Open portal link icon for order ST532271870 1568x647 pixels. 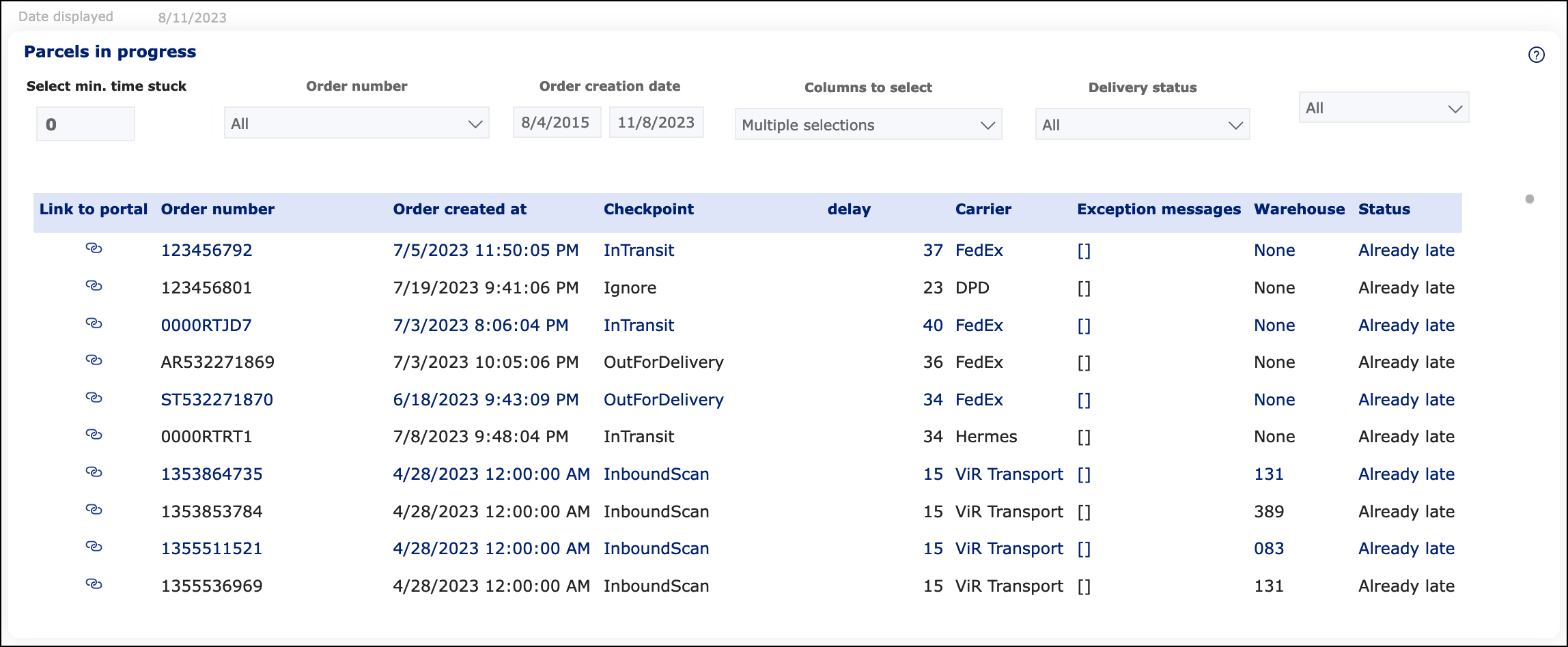(x=94, y=398)
